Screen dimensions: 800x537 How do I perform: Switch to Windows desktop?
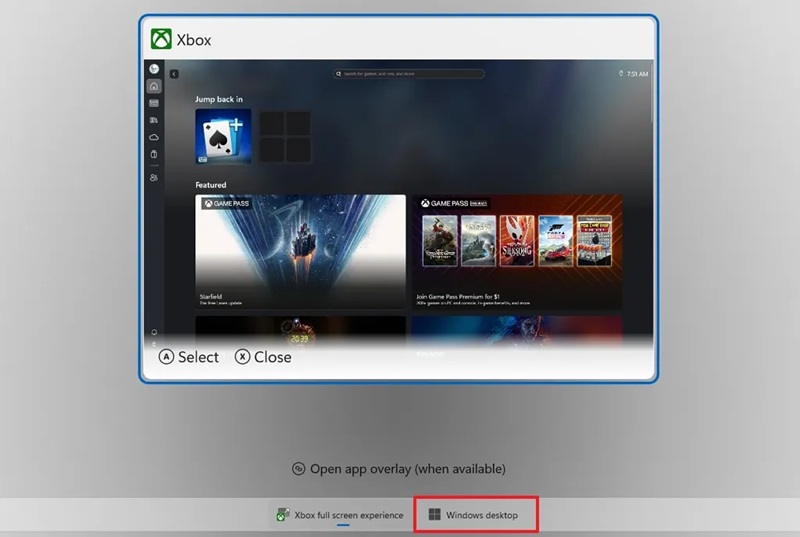475,515
